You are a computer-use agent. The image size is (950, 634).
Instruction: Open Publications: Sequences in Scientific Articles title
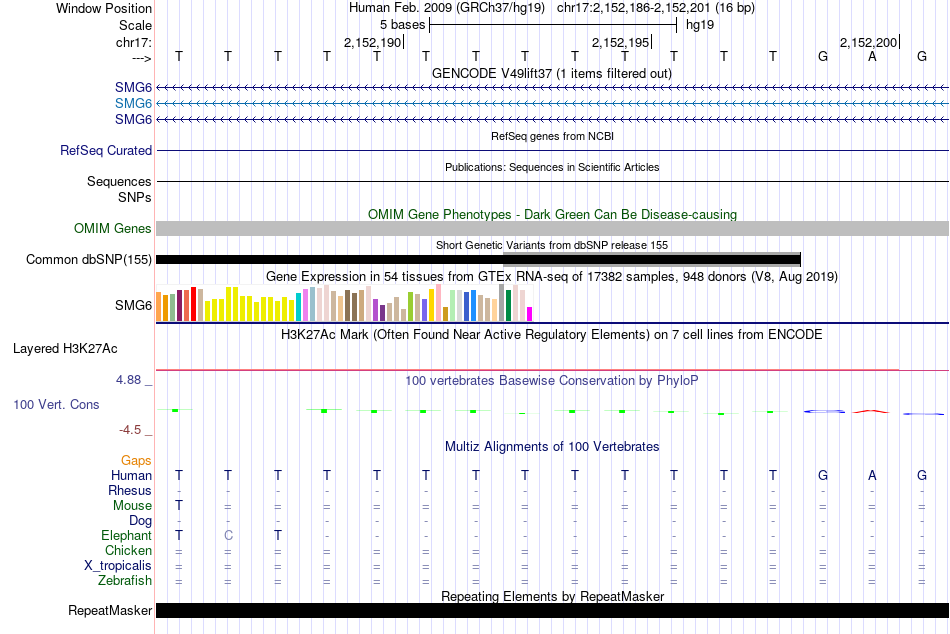pyautogui.click(x=552, y=167)
